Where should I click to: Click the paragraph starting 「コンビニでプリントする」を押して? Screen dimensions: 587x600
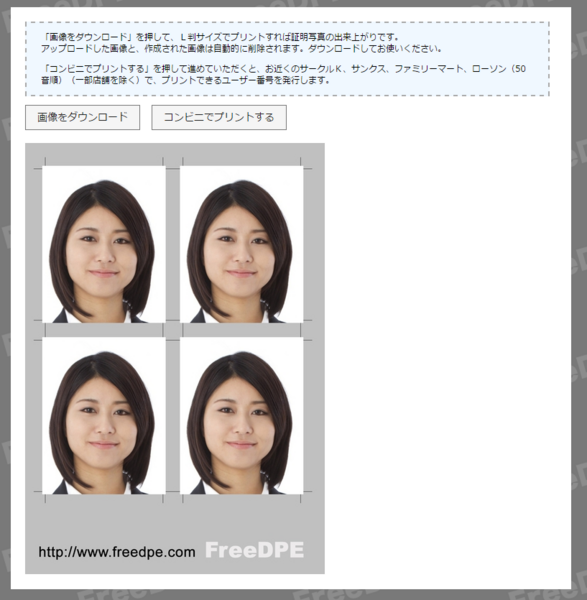pyautogui.click(x=284, y=75)
